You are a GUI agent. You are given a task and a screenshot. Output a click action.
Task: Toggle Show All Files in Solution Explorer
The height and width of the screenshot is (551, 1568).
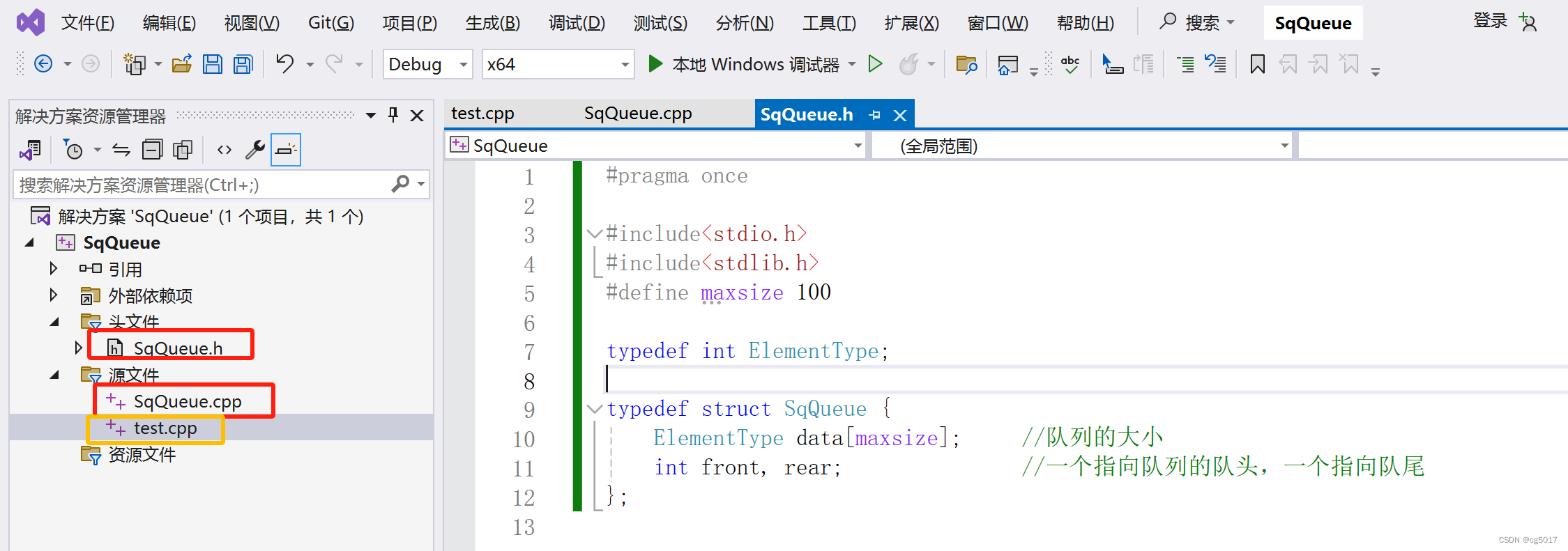tap(183, 150)
